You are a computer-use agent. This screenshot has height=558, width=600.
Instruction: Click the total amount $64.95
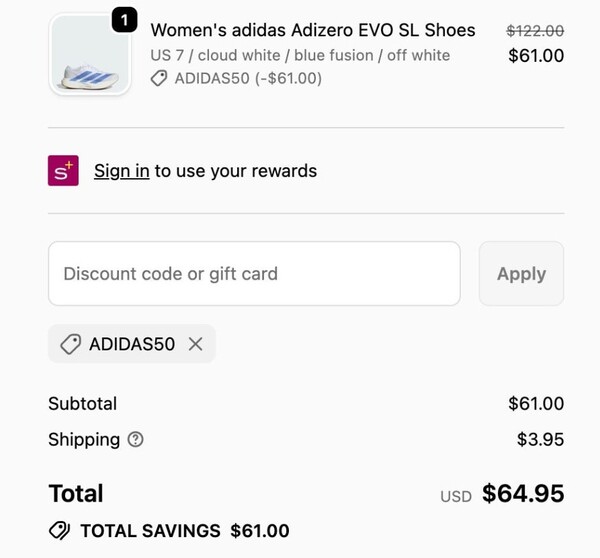click(x=523, y=493)
